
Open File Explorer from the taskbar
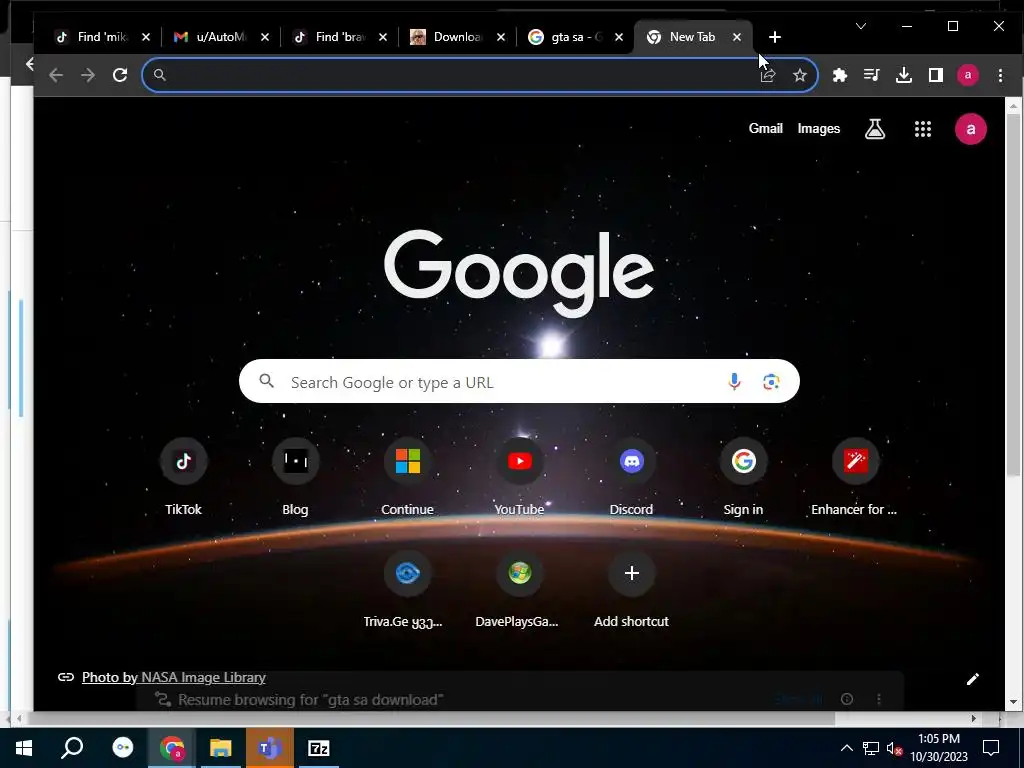point(221,748)
